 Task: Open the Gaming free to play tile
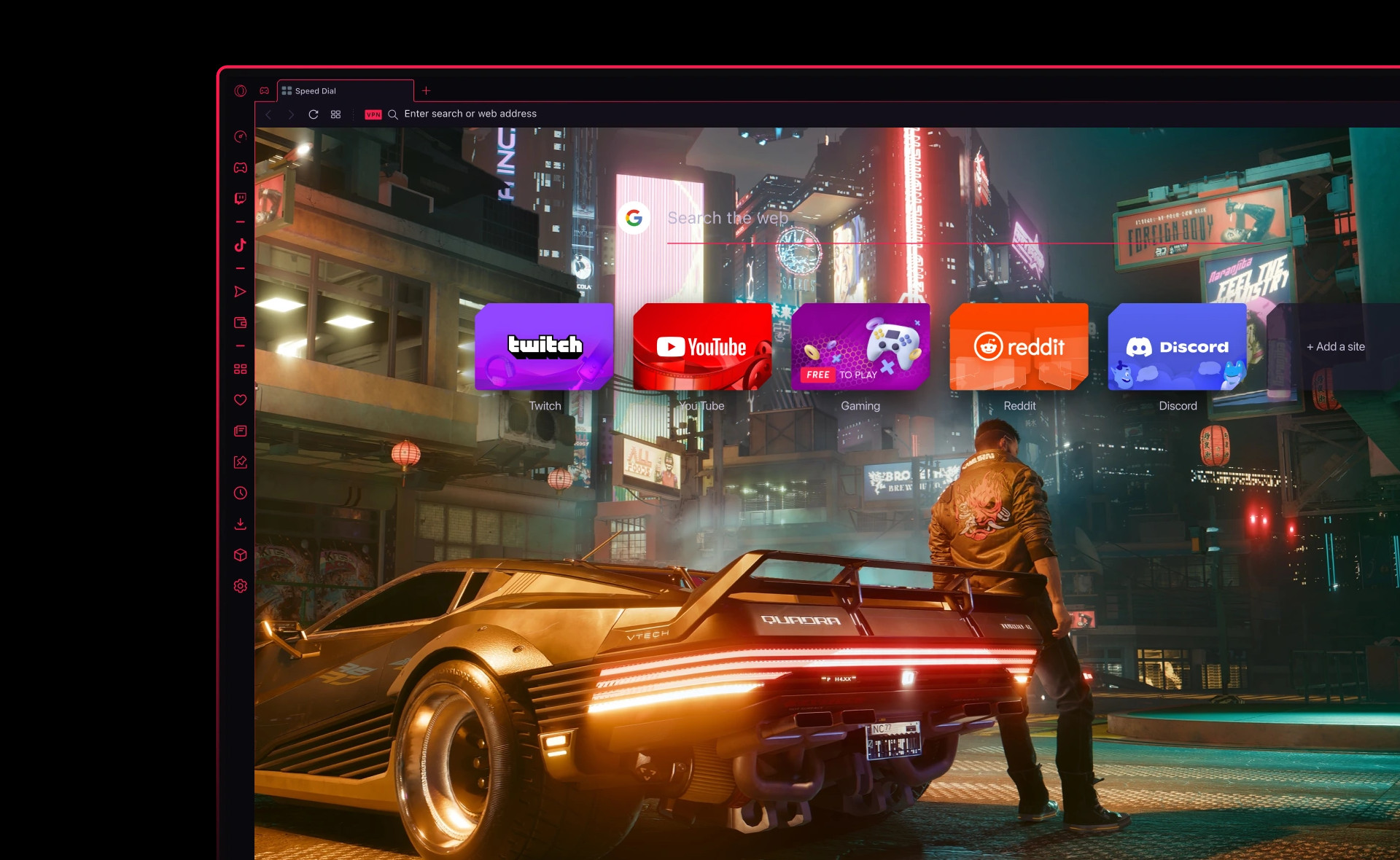[860, 347]
